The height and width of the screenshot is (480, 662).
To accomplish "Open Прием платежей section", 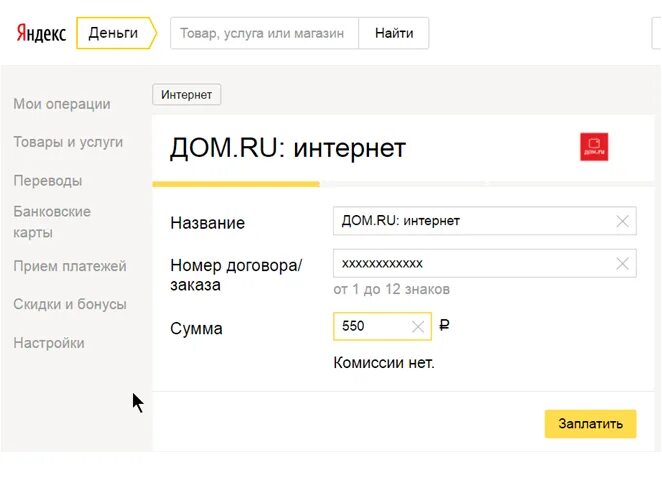I will [x=70, y=266].
